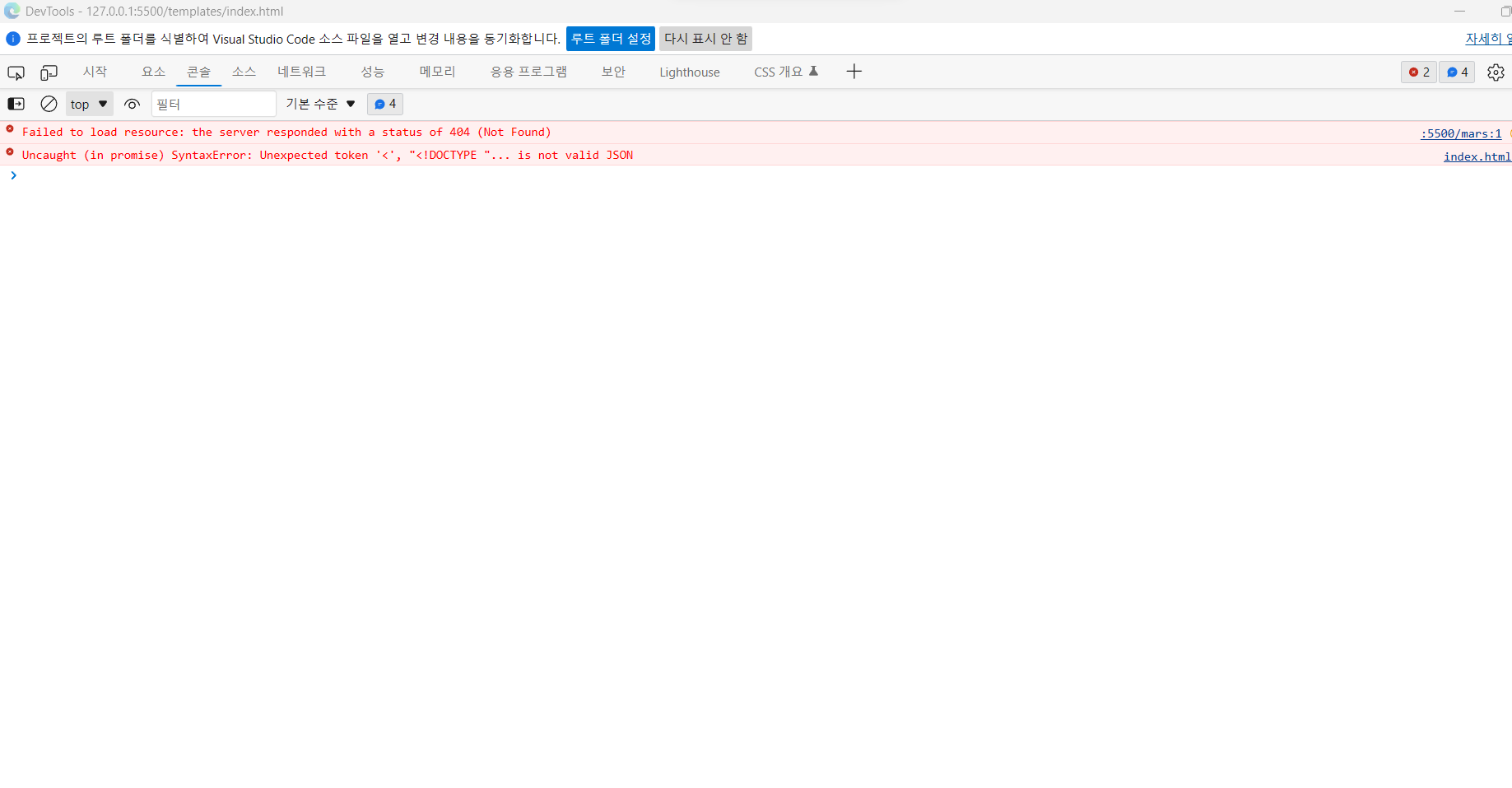Screen dimensions: 1512x788
Task: Open the CSS 개요 tab
Action: point(786,72)
